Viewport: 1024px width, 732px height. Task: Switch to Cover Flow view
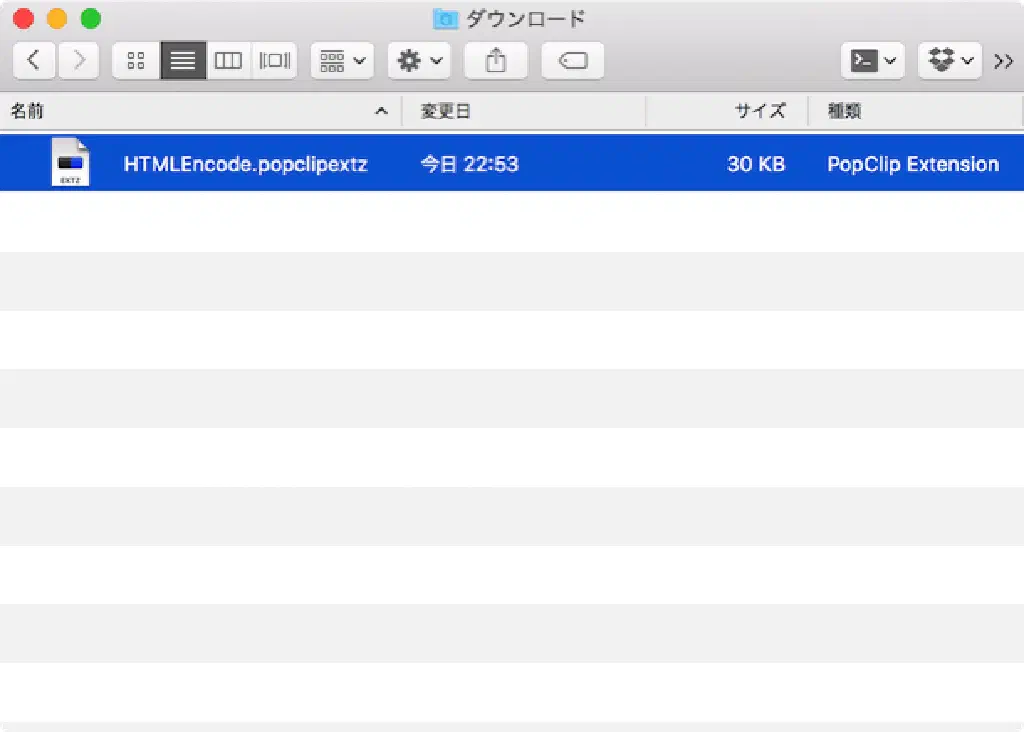(x=274, y=61)
